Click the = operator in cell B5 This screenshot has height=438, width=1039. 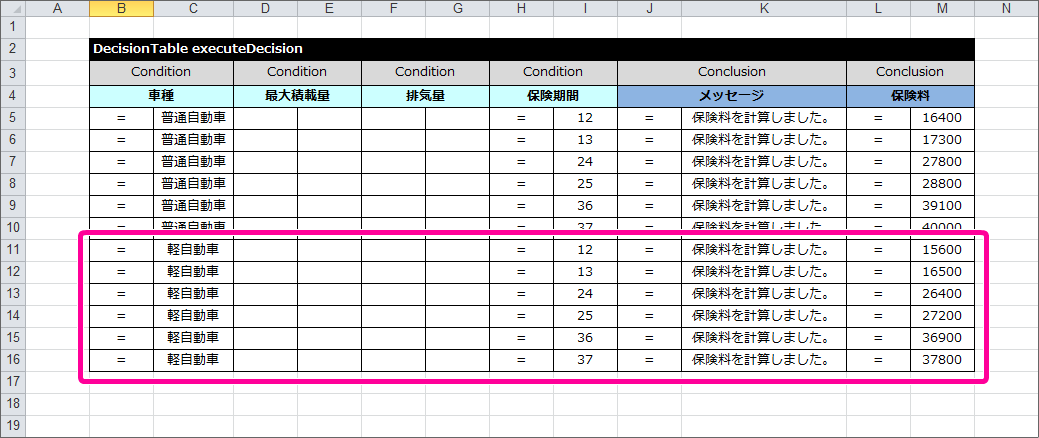coord(122,118)
